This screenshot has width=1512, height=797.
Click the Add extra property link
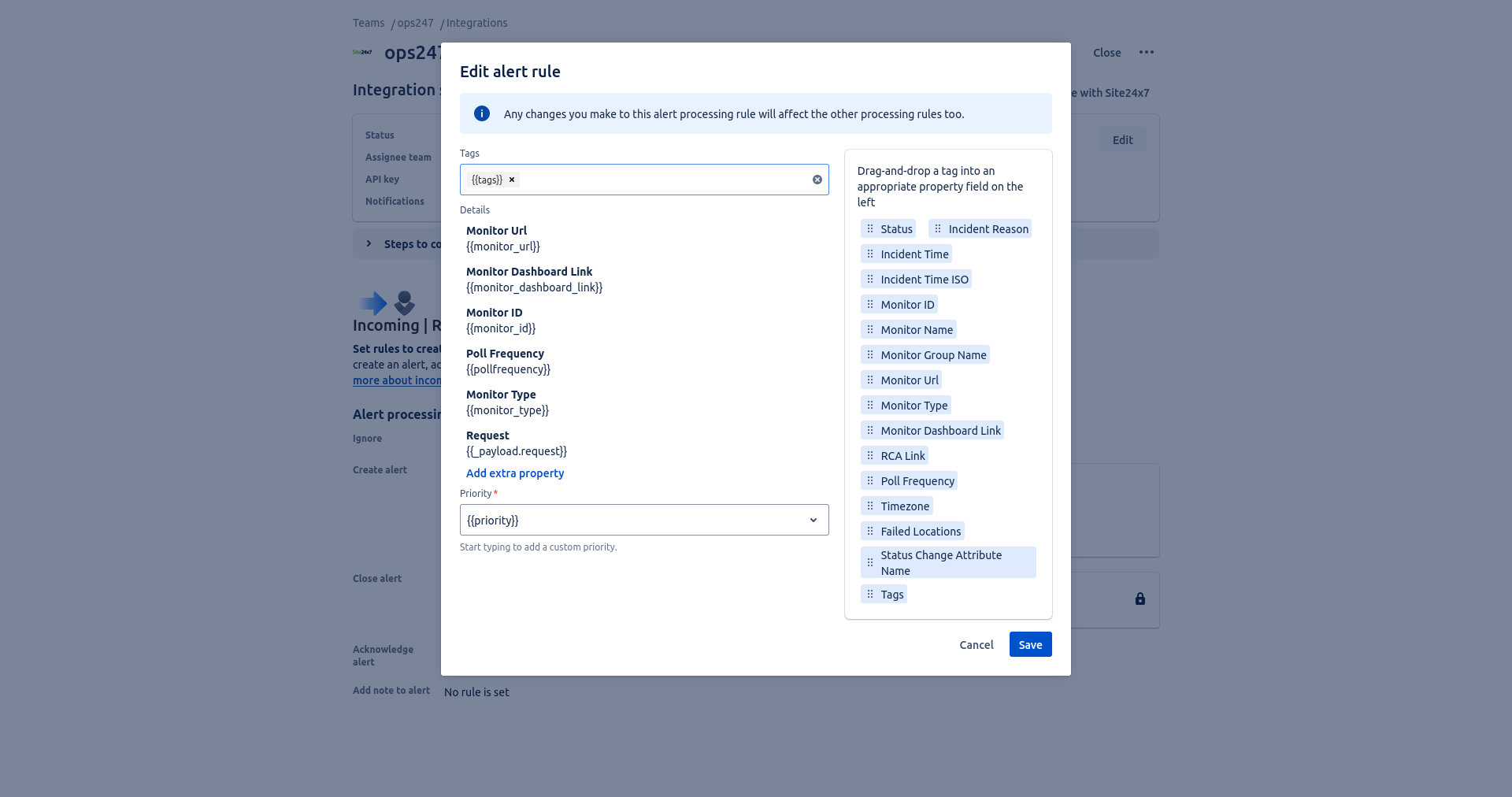(514, 473)
